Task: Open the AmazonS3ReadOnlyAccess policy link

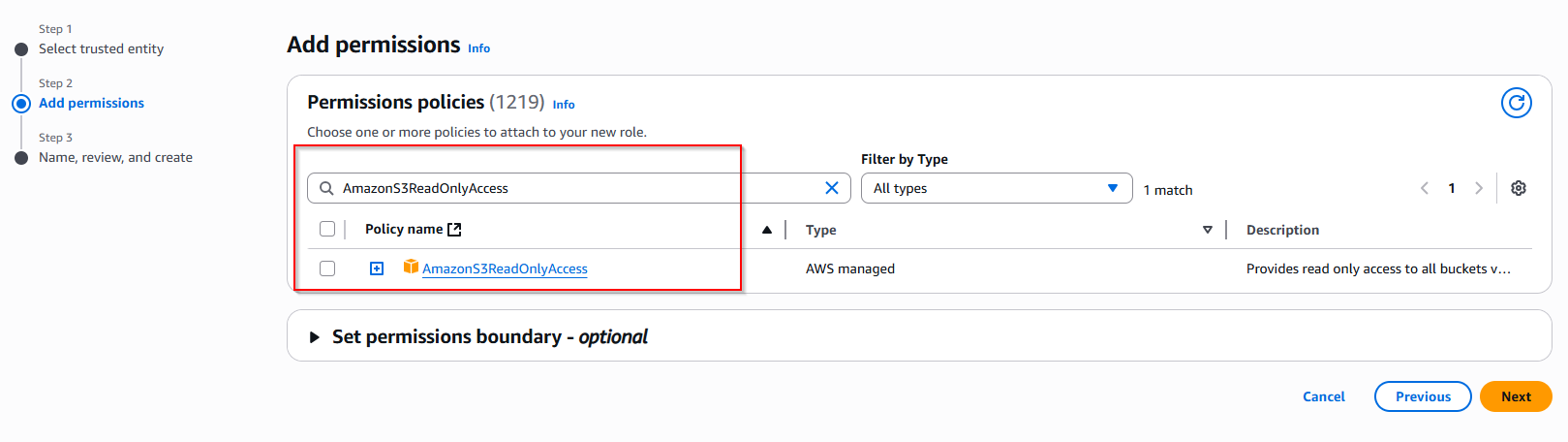Action: (x=505, y=268)
